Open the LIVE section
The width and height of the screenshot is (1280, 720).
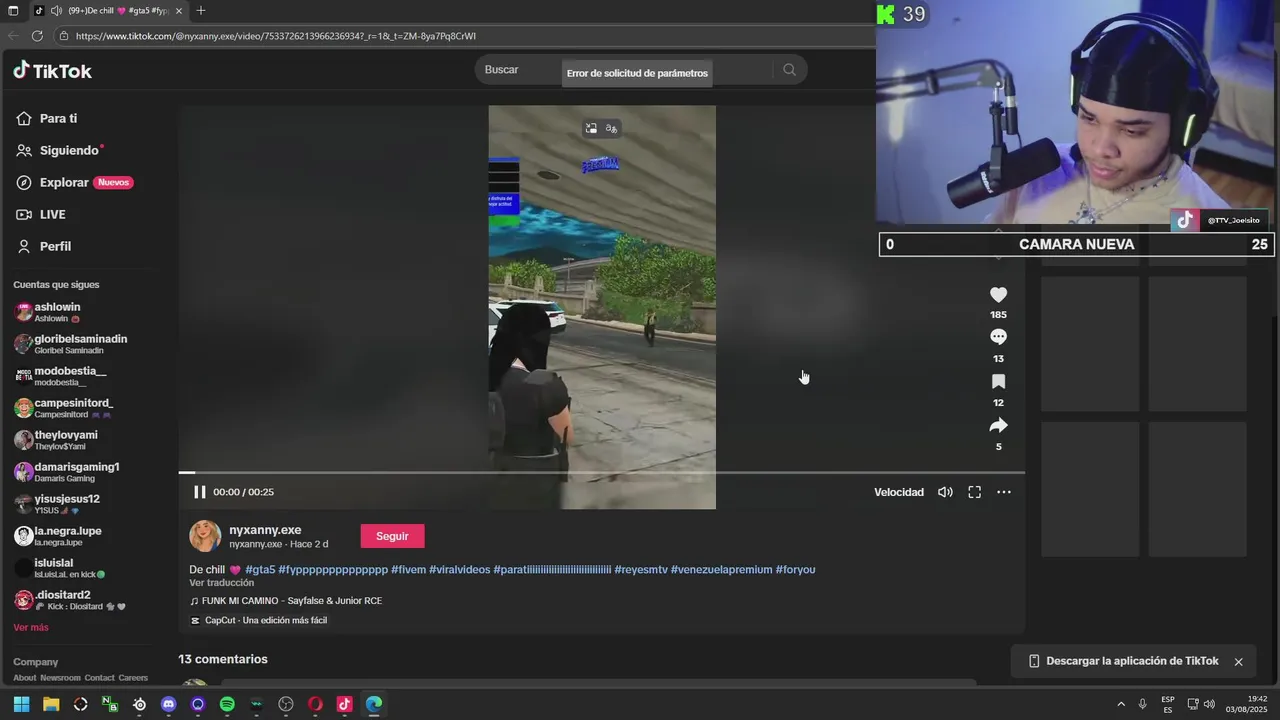point(41,214)
